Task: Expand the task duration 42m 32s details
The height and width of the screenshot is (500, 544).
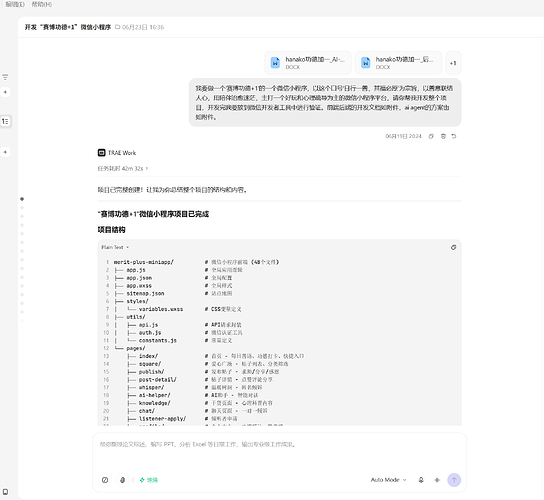Action: [x=123, y=168]
